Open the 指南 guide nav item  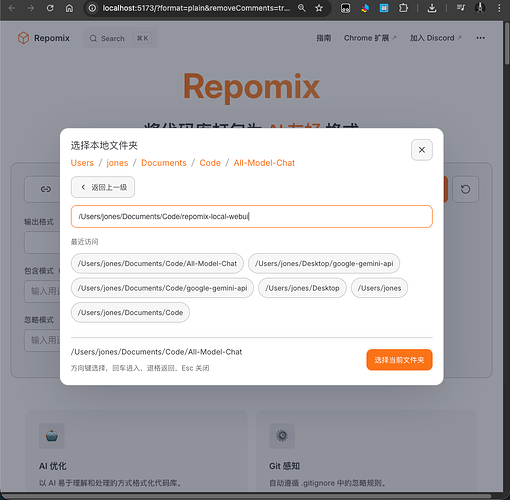coord(324,38)
